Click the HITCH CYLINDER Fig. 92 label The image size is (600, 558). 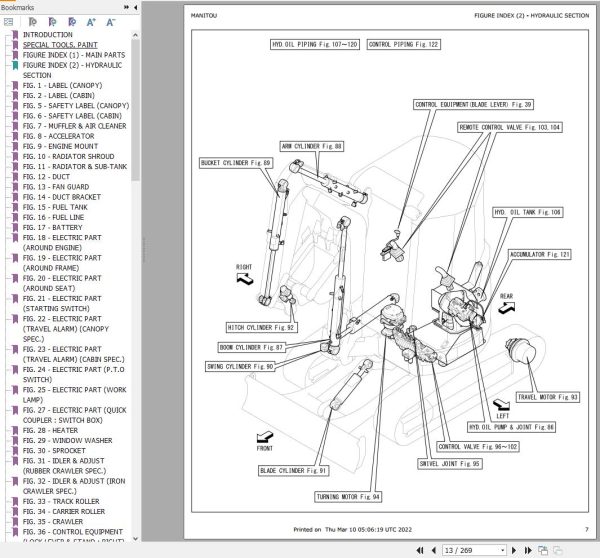[x=261, y=327]
